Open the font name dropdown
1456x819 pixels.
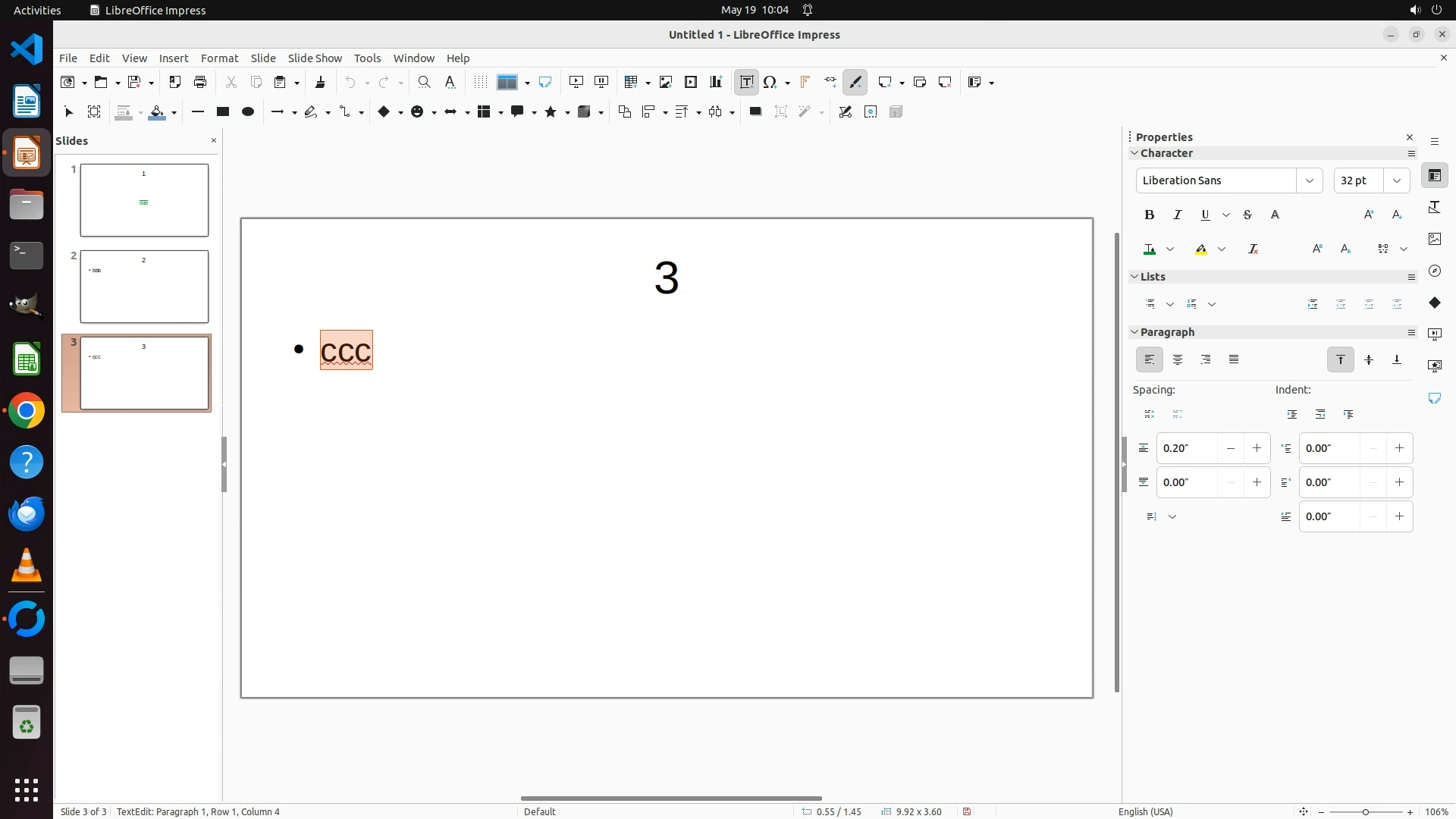pyautogui.click(x=1309, y=180)
